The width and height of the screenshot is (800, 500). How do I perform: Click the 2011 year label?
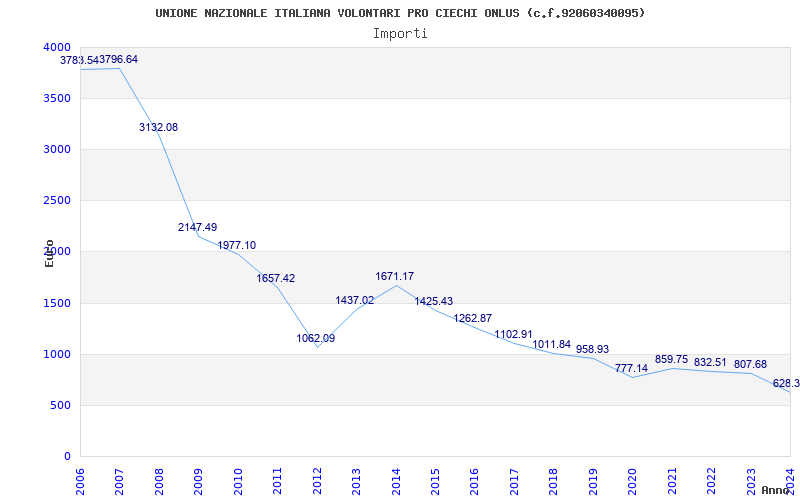point(277,481)
